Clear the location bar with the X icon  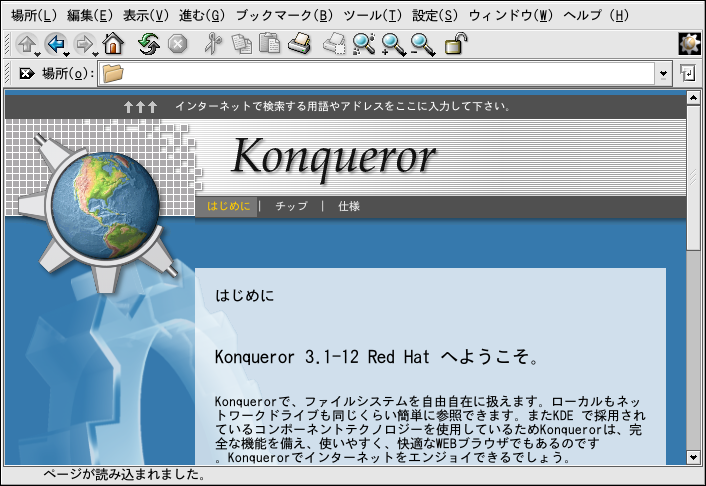pos(27,73)
